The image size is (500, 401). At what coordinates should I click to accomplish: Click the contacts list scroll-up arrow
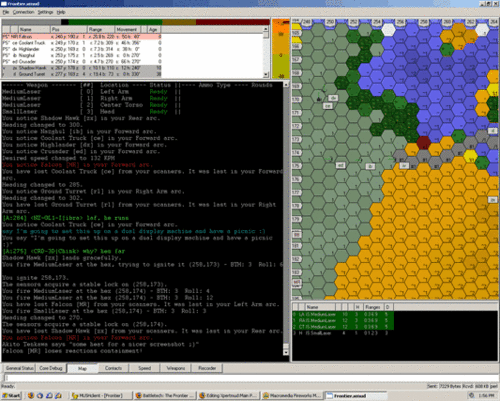click(266, 29)
